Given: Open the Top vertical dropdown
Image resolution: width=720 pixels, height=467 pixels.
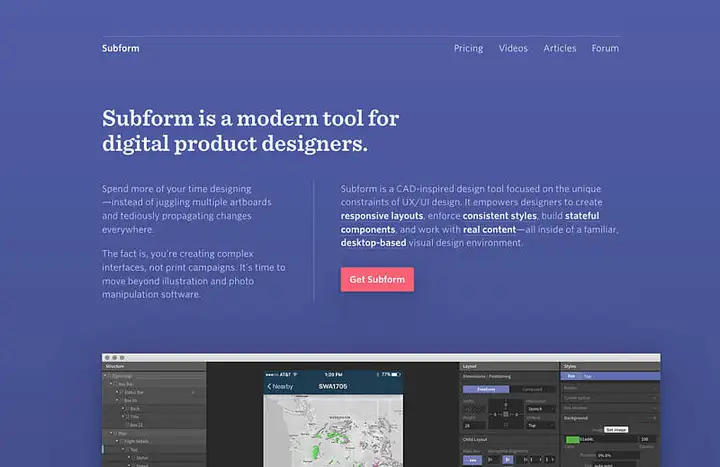Looking at the screenshot, I should [x=540, y=425].
